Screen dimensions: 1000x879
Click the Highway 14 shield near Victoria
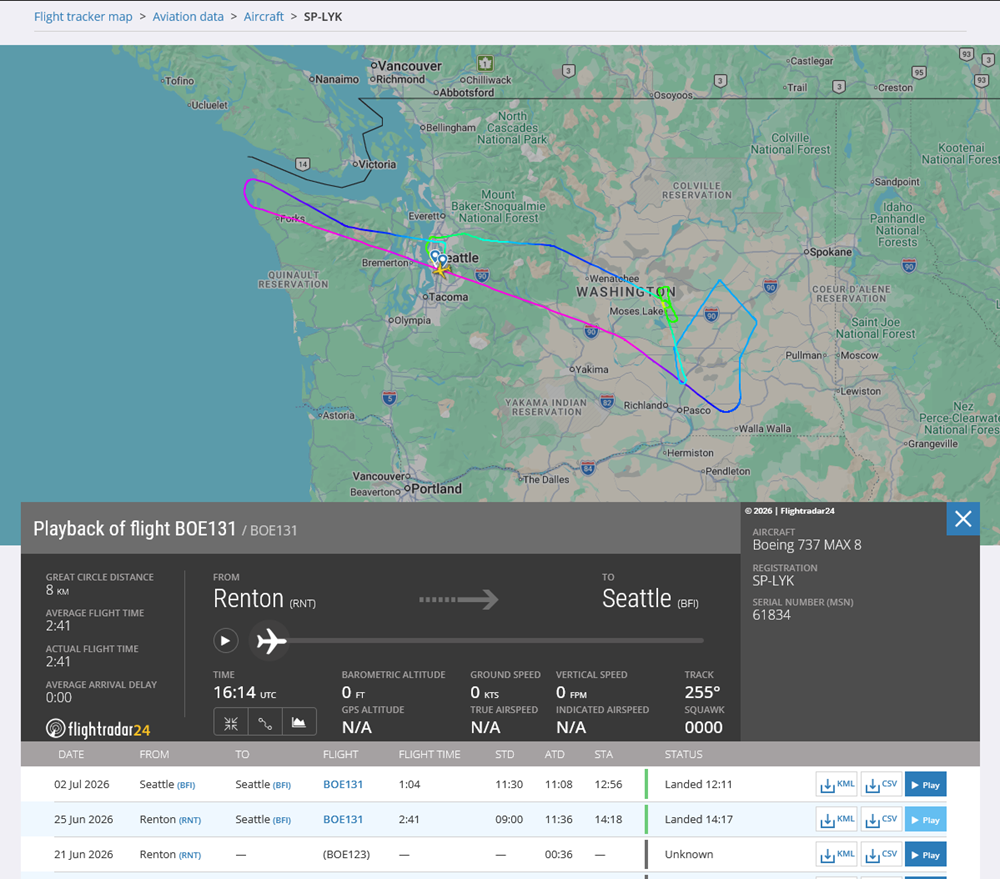302,164
